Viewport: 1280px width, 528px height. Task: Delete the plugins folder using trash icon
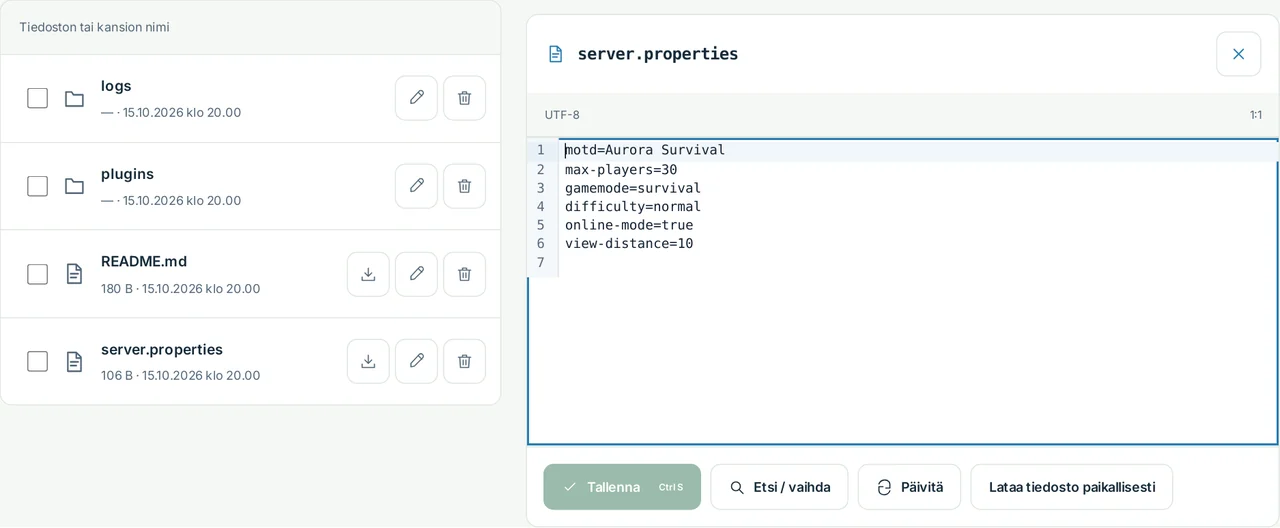tap(464, 186)
